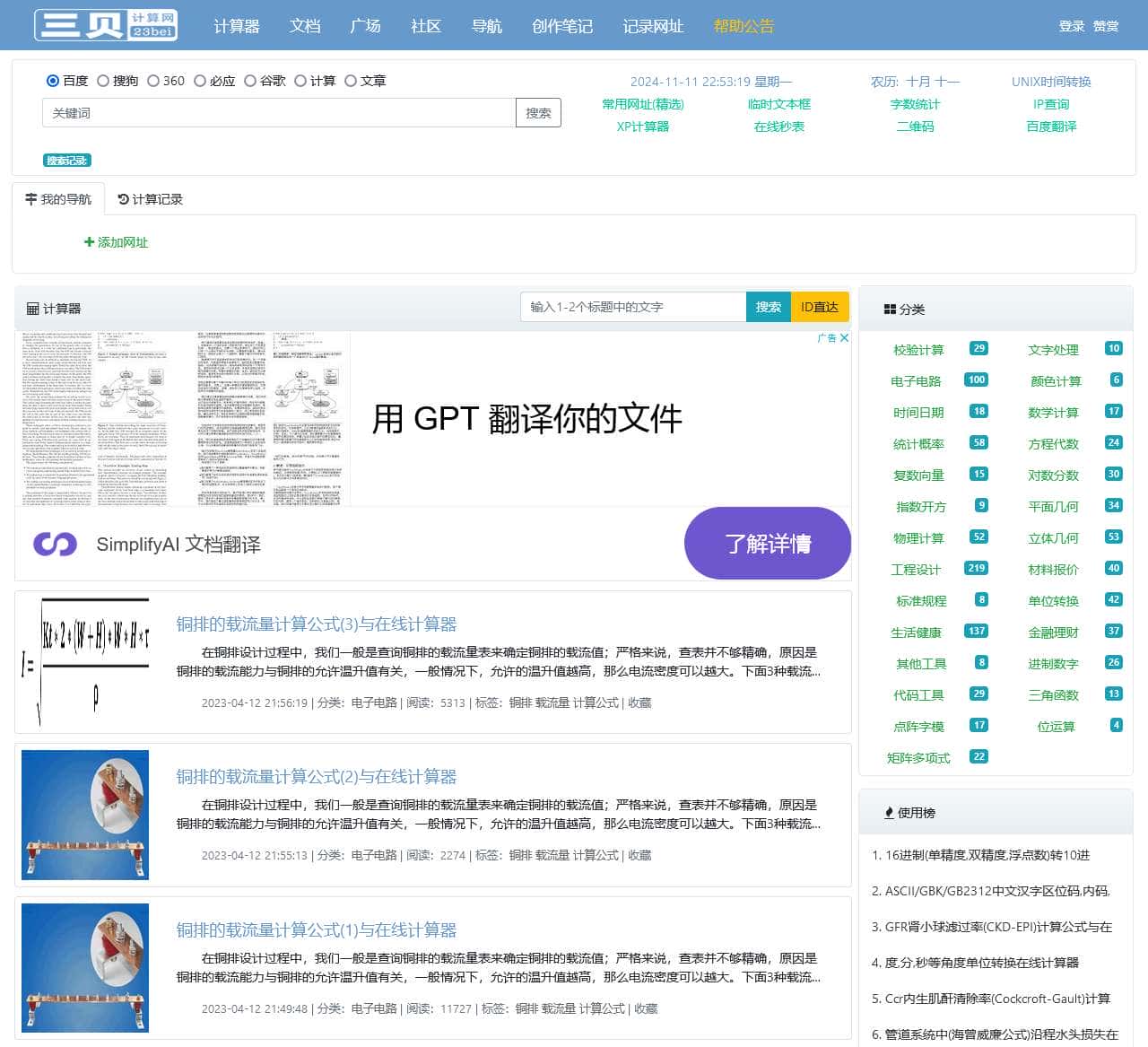Click the 生活健康 count badge 137
This screenshot has width=1148, height=1047.
[x=976, y=631]
